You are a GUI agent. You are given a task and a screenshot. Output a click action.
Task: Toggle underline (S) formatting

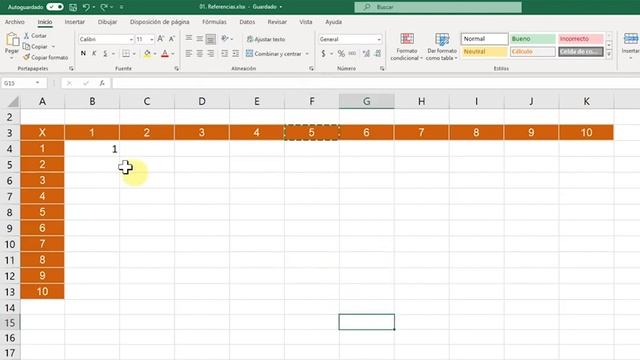[x=105, y=53]
